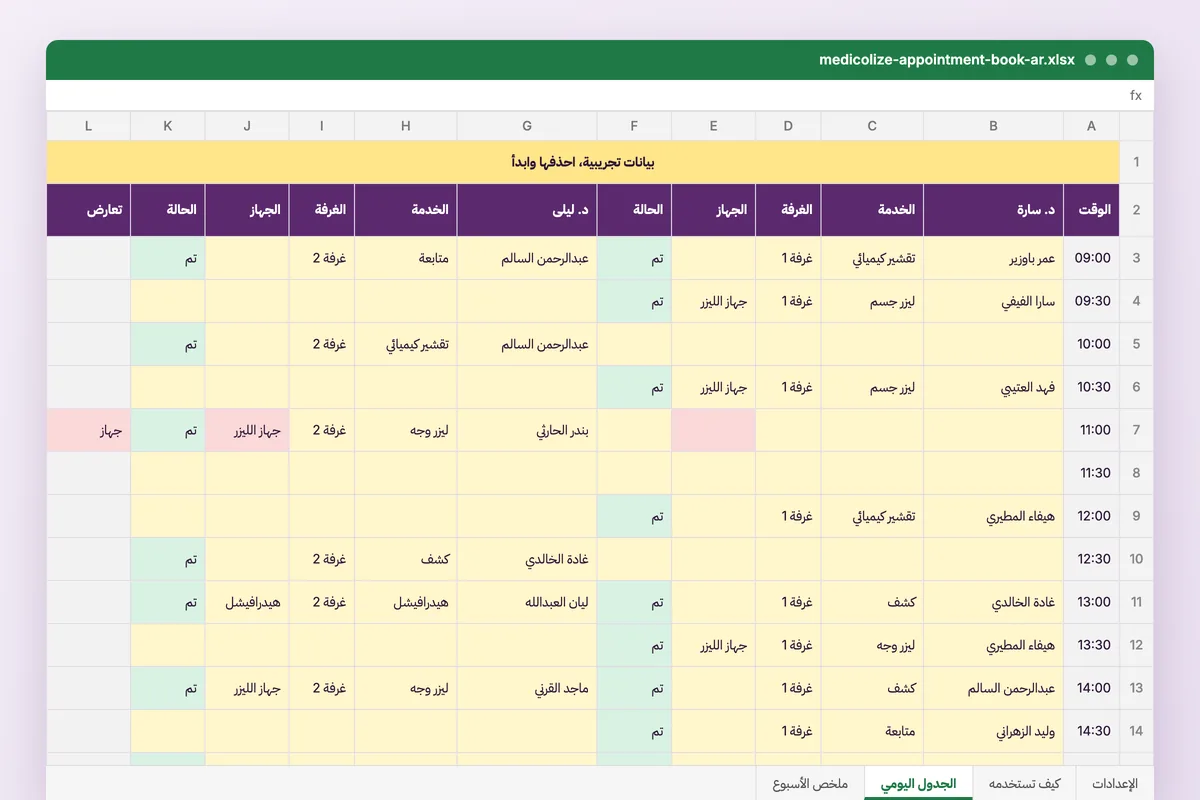Click the جهاز conflict cell in row 7

pos(88,430)
